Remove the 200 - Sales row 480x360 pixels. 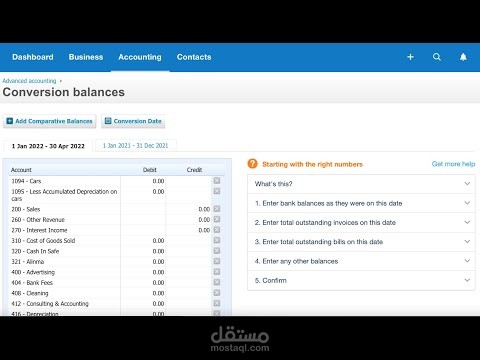(x=217, y=209)
